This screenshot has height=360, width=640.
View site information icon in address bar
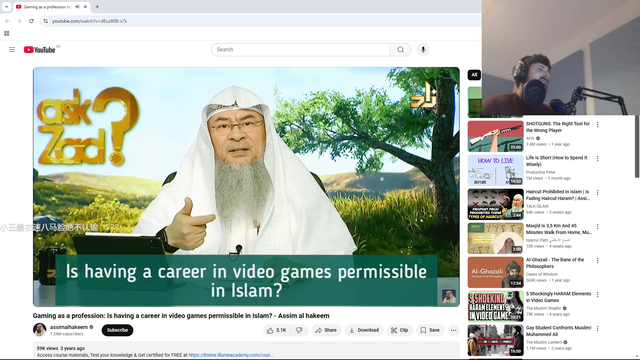[x=46, y=21]
